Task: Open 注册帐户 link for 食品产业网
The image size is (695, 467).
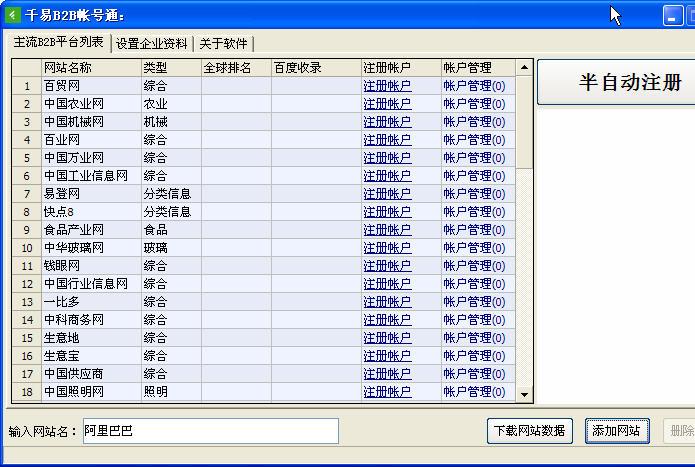Action: coord(387,230)
